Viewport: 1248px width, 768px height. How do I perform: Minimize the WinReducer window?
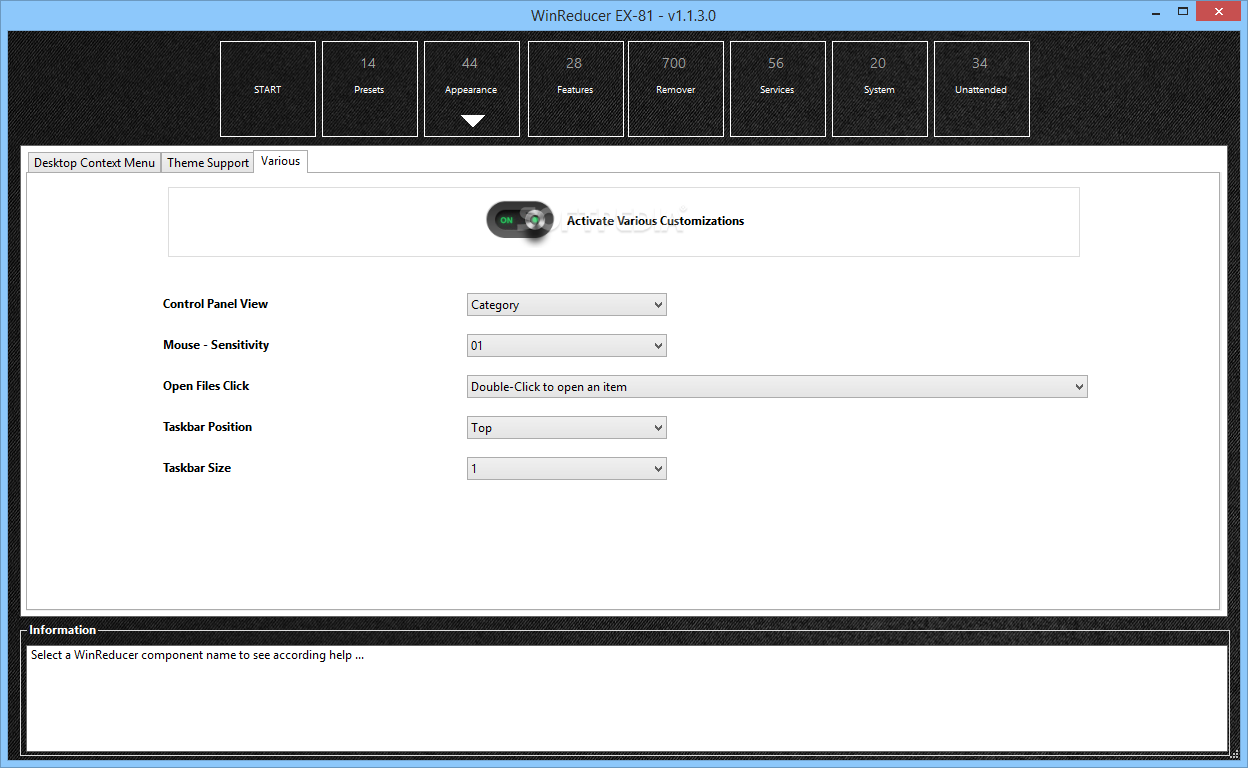pos(1154,11)
